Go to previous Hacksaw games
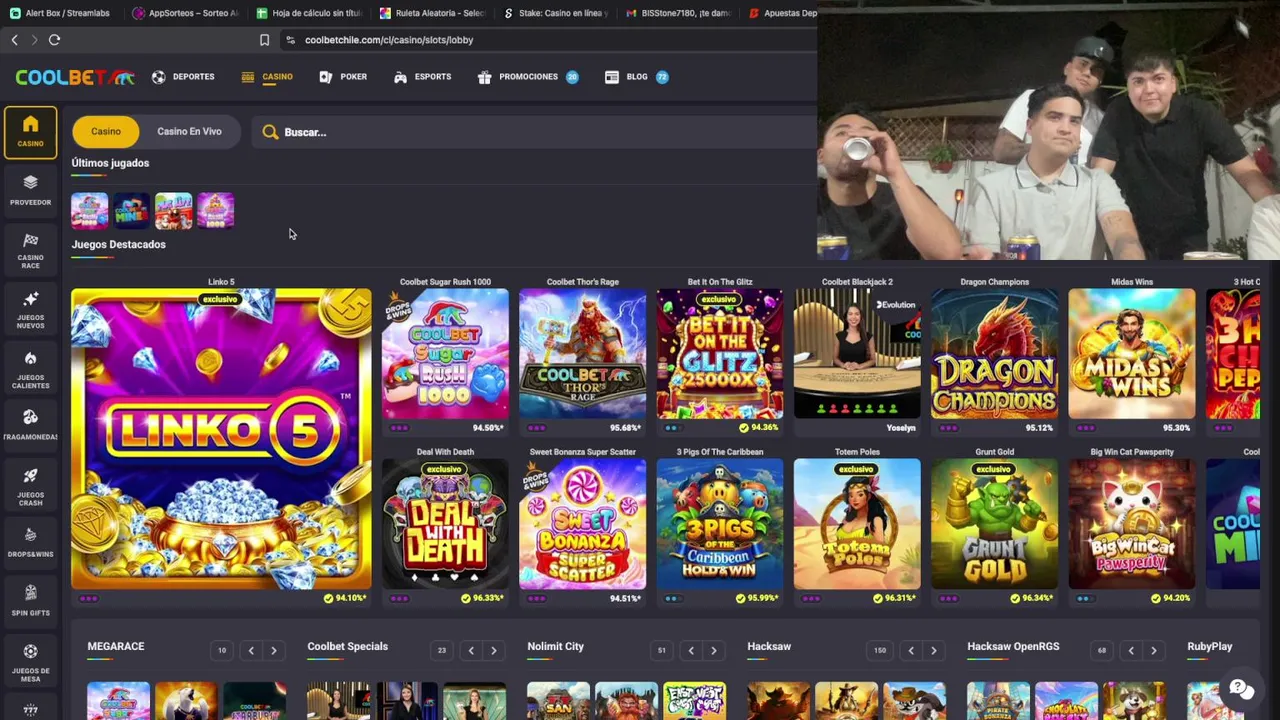The image size is (1280, 720). pyautogui.click(x=911, y=651)
